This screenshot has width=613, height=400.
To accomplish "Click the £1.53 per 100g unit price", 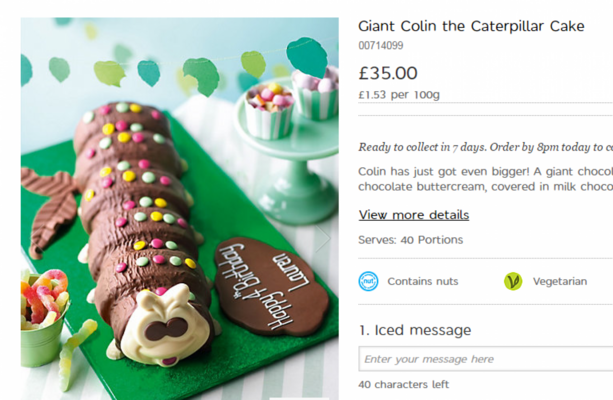I will pyautogui.click(x=398, y=95).
